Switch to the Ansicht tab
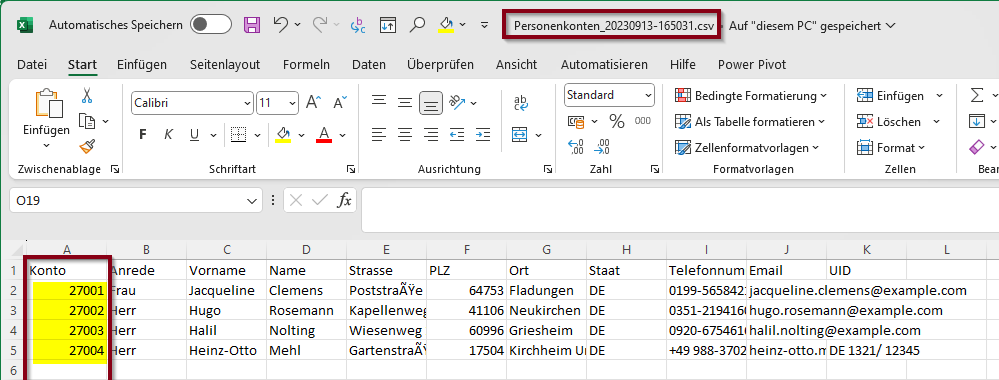The image size is (999, 380). point(516,64)
